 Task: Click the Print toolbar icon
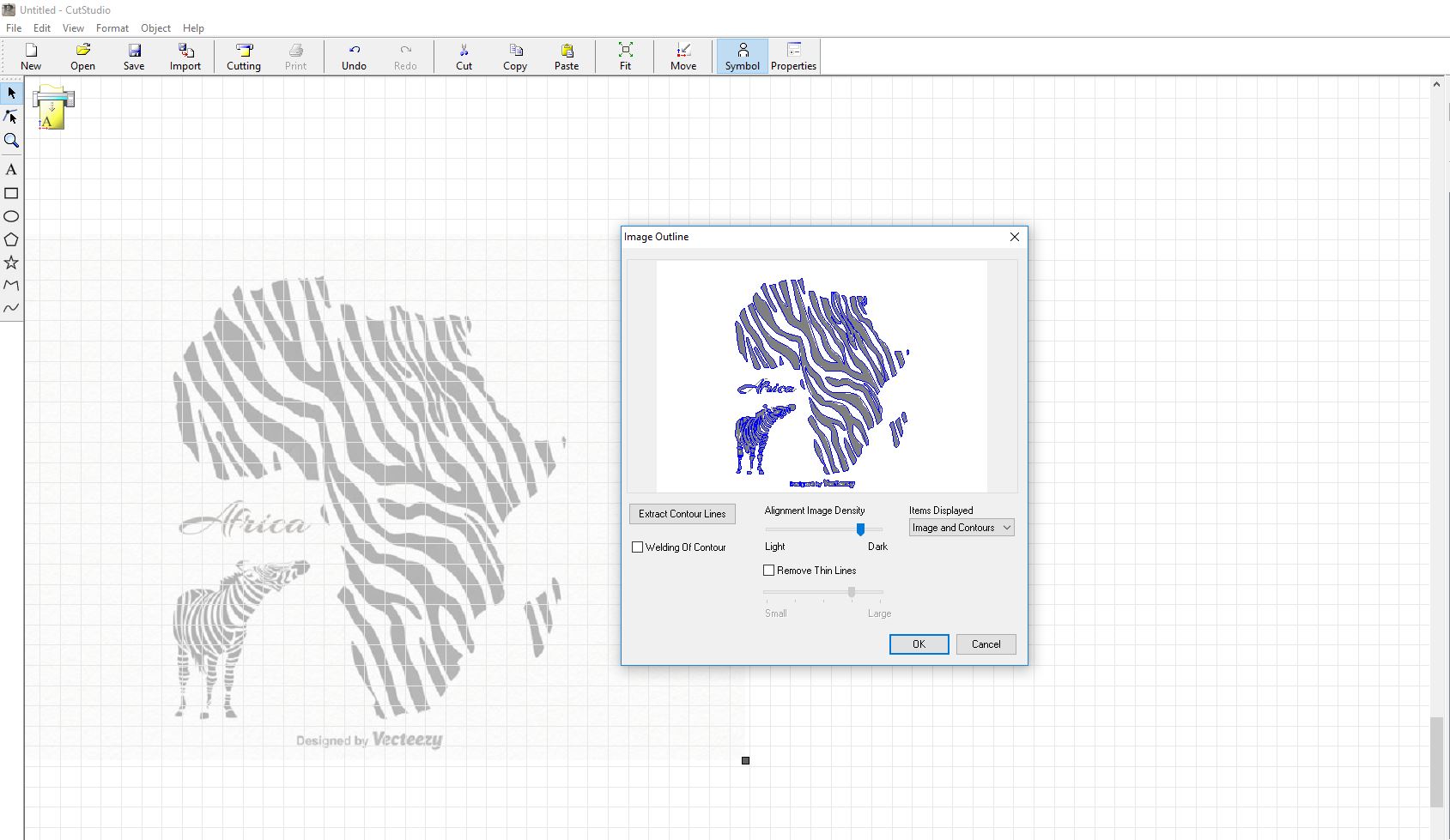point(295,57)
